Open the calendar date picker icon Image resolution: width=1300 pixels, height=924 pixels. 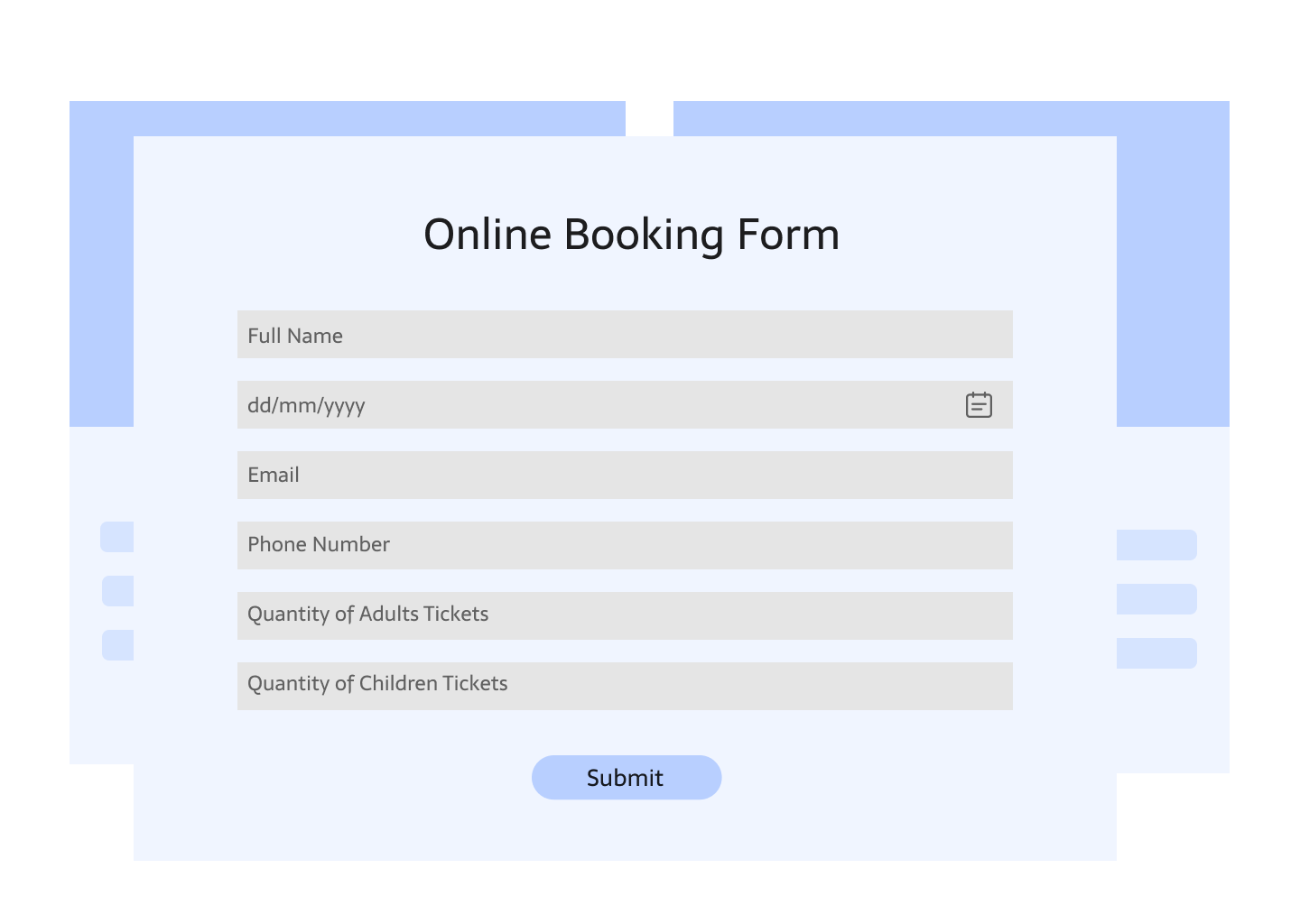(x=979, y=405)
